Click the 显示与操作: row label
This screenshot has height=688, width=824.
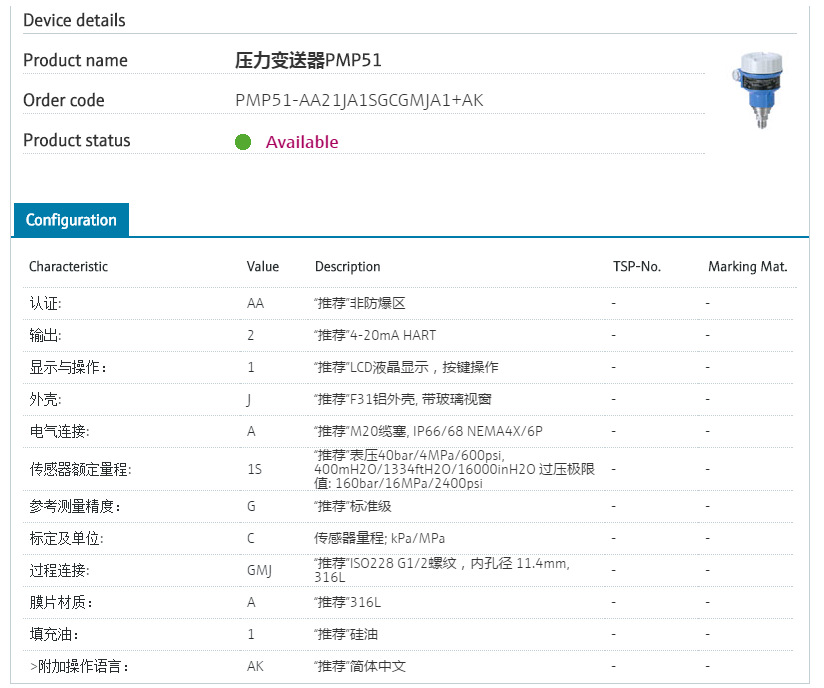coord(68,367)
